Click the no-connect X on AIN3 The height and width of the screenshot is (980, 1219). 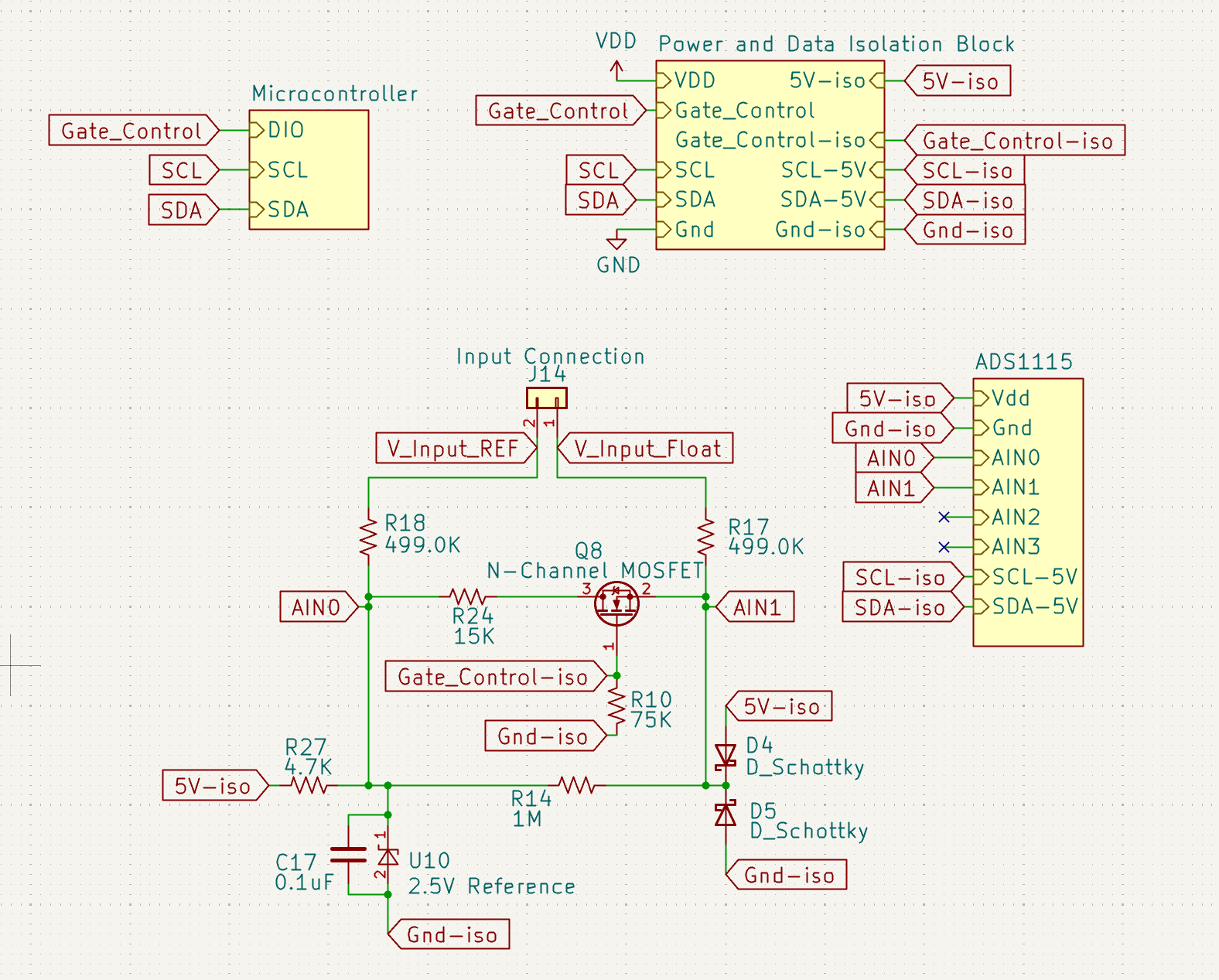click(x=944, y=547)
